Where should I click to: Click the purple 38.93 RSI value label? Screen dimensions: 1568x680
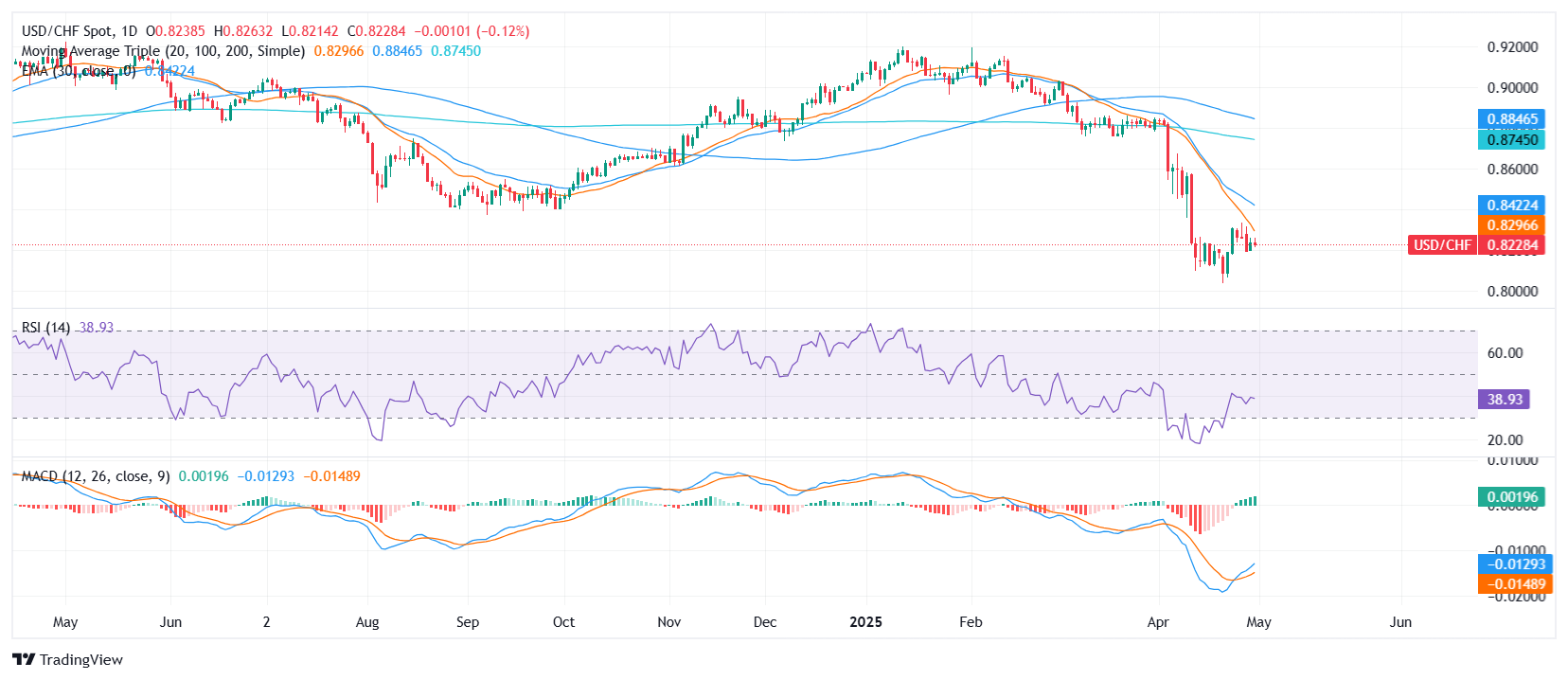coord(1504,400)
